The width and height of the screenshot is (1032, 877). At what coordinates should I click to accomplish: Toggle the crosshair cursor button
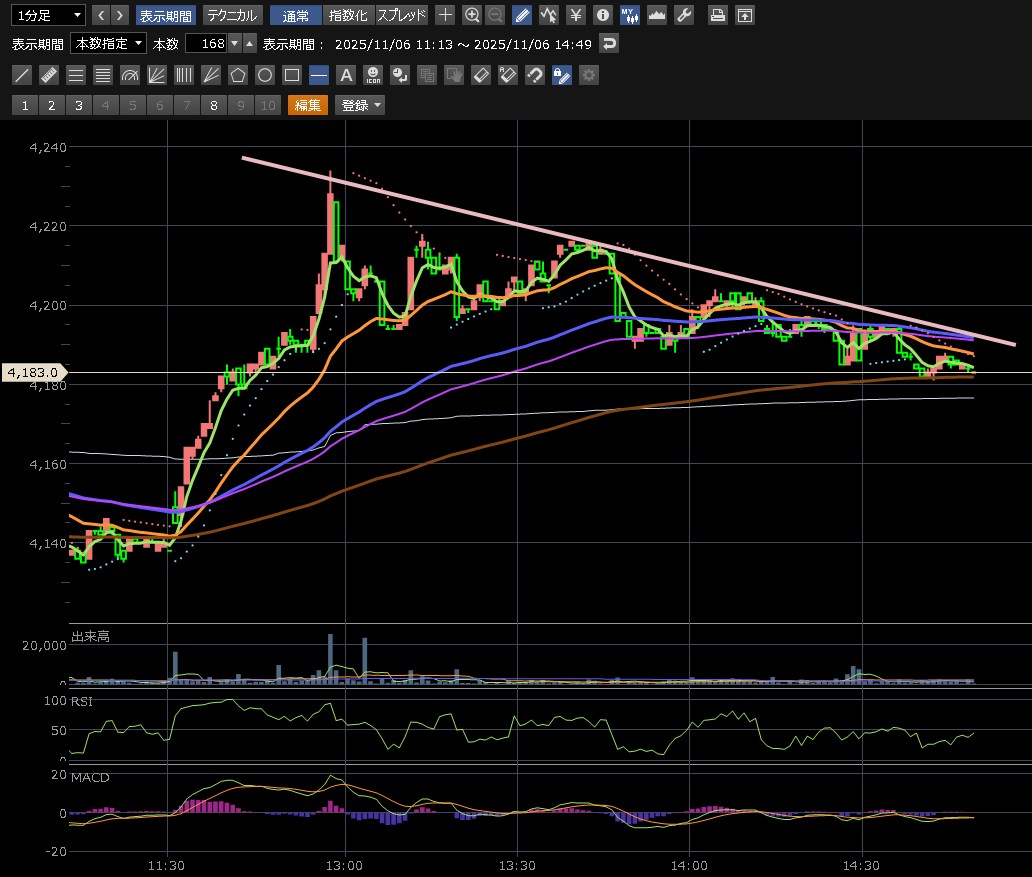[445, 15]
